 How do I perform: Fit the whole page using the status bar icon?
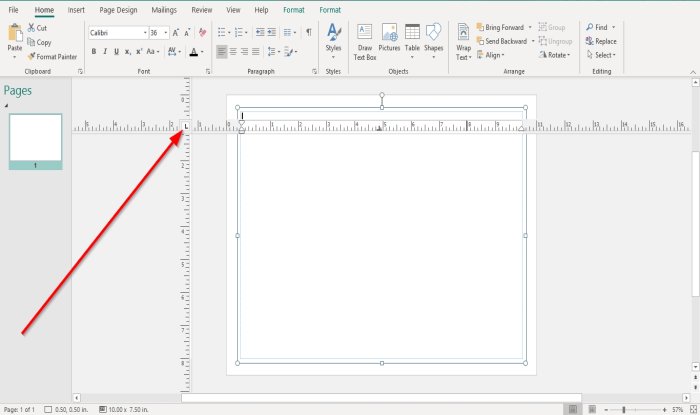pos(693,409)
